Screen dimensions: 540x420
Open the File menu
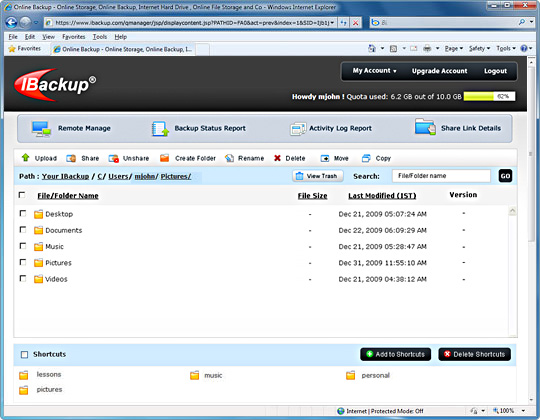[13, 36]
